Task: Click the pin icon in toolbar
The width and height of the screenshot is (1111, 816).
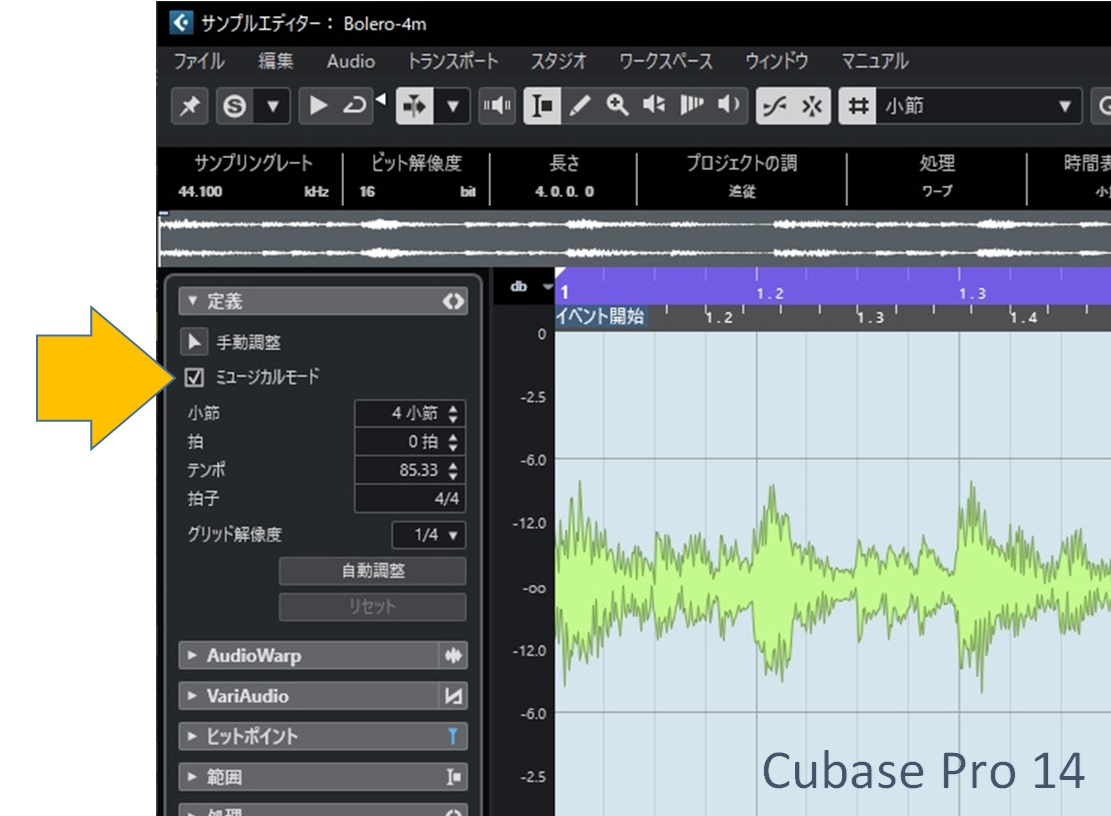Action: [188, 106]
